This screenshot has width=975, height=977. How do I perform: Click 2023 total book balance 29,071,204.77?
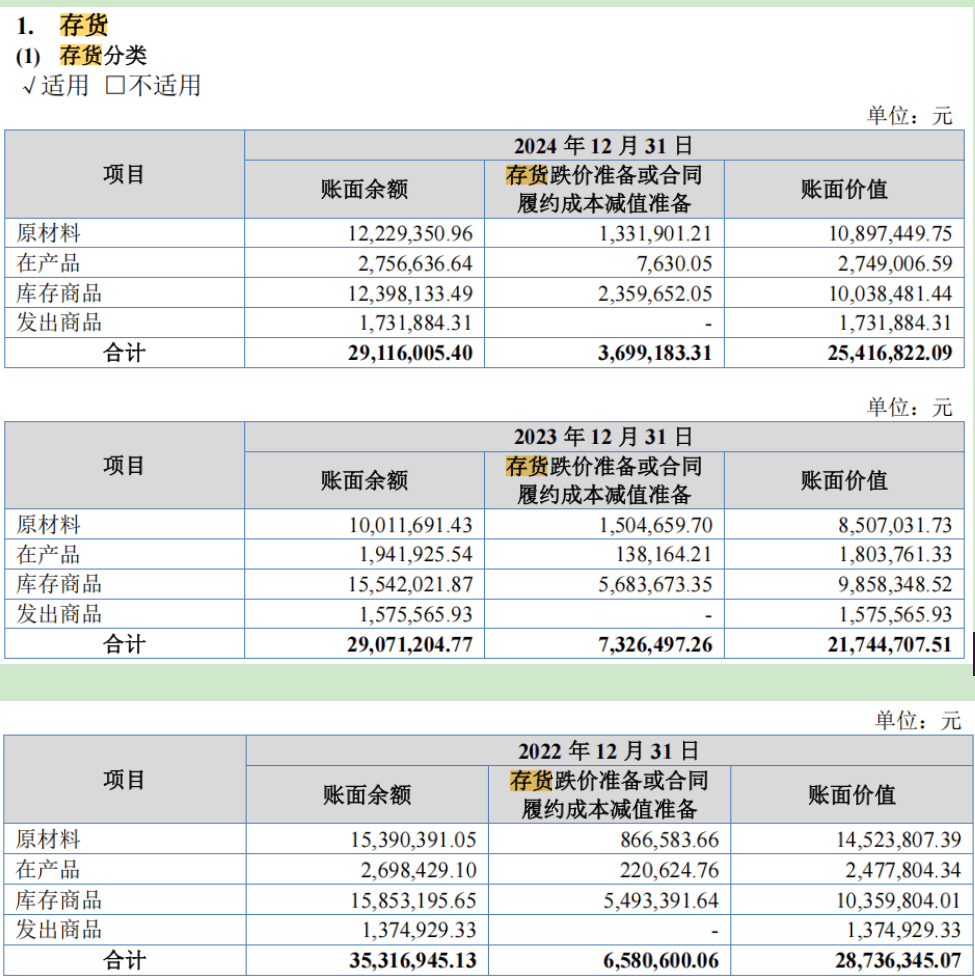410,644
